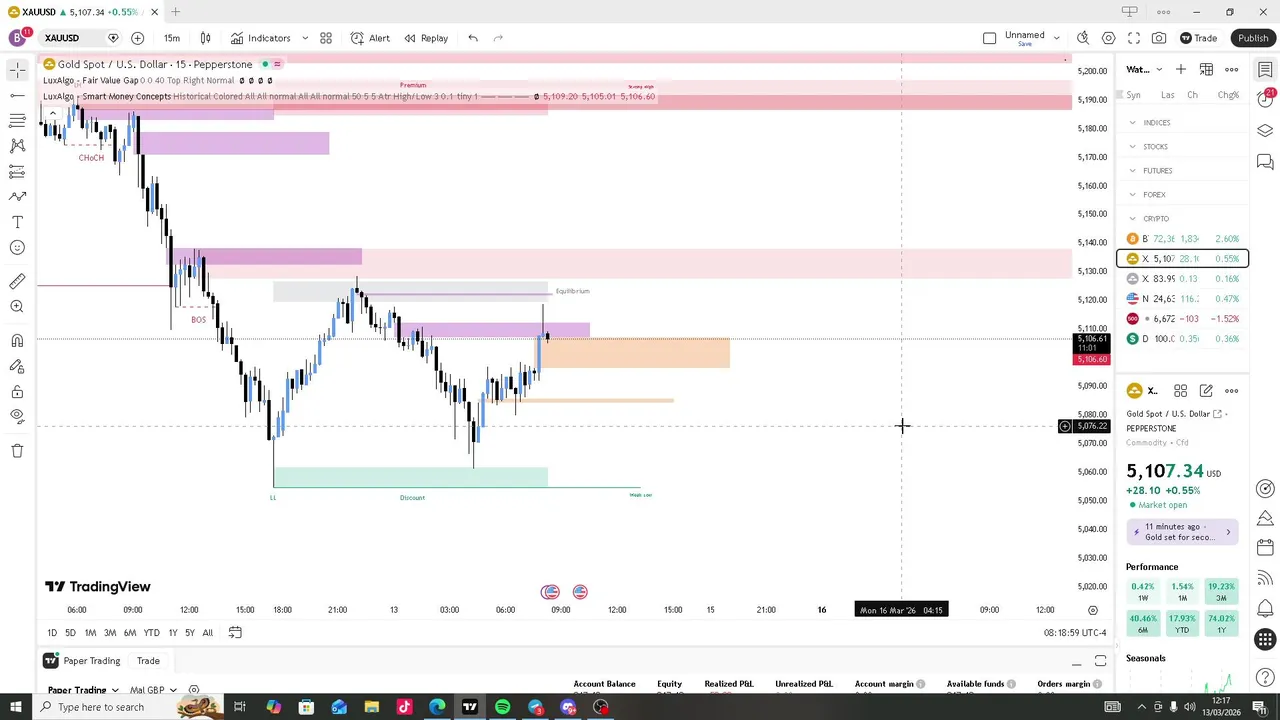
Task: Click the trash icon to remove objects
Action: [x=17, y=451]
